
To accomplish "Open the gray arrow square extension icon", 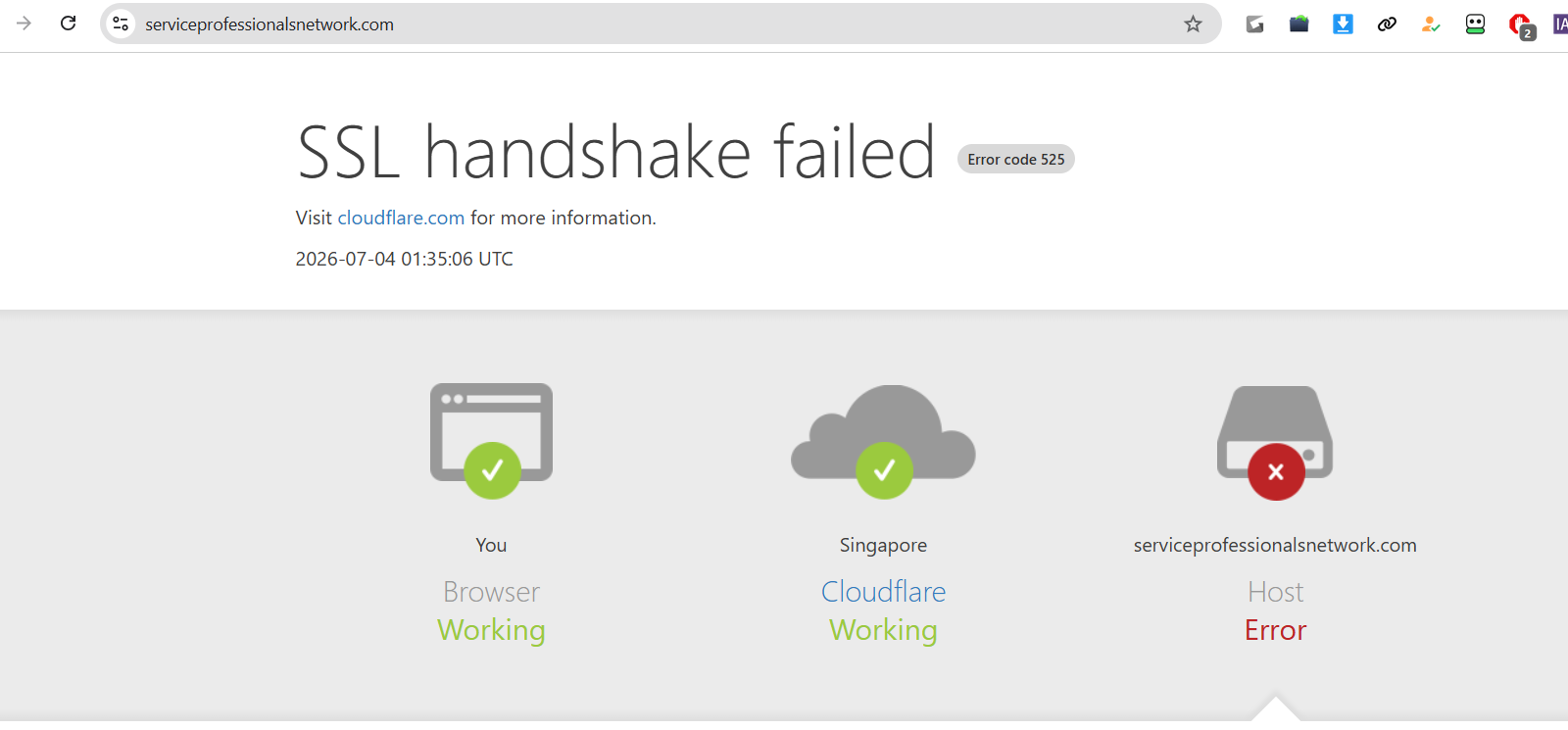I will (1254, 24).
